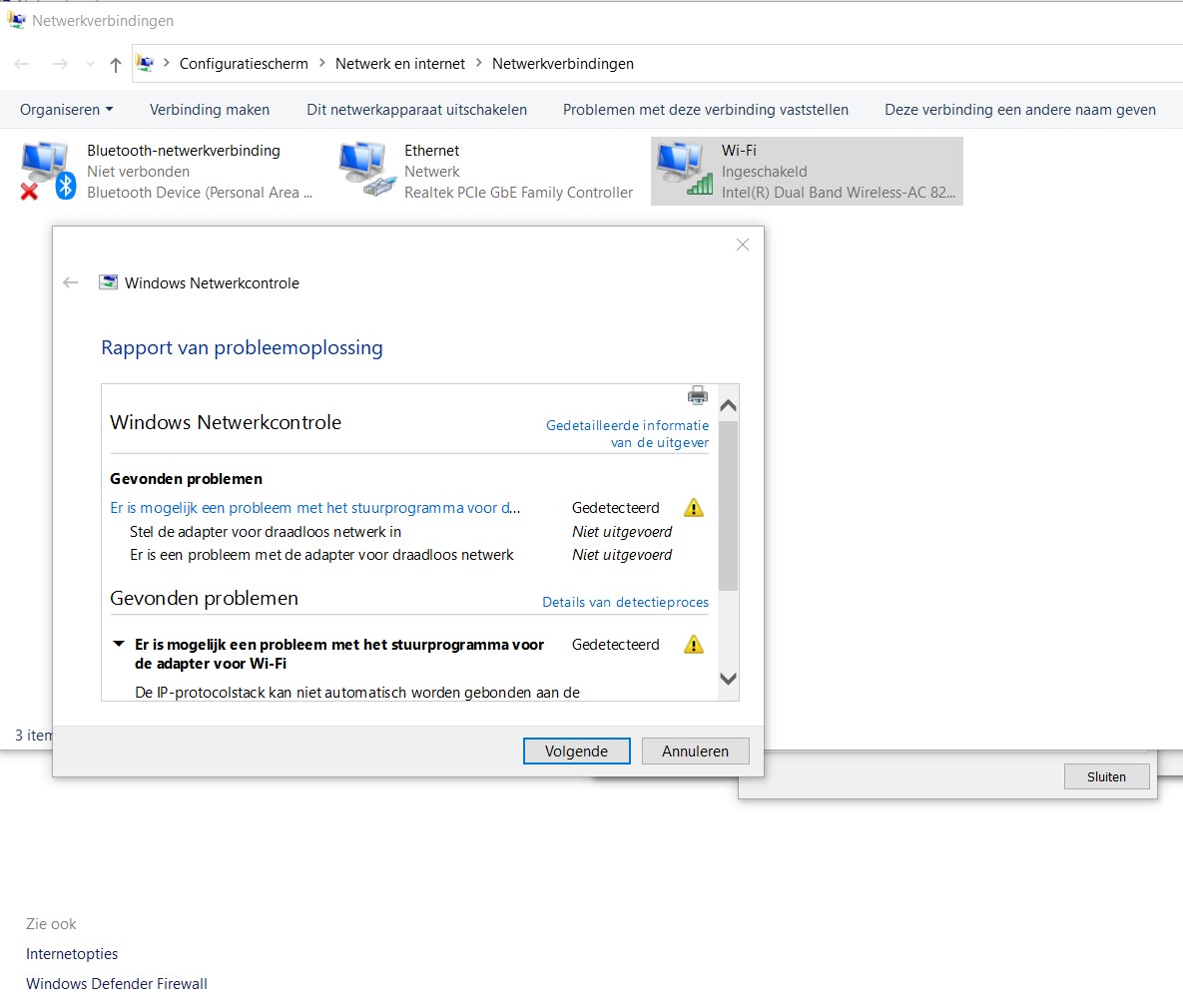Click the Explorer forward navigation arrow
Screen dimensions: 1183x1008
(60, 64)
